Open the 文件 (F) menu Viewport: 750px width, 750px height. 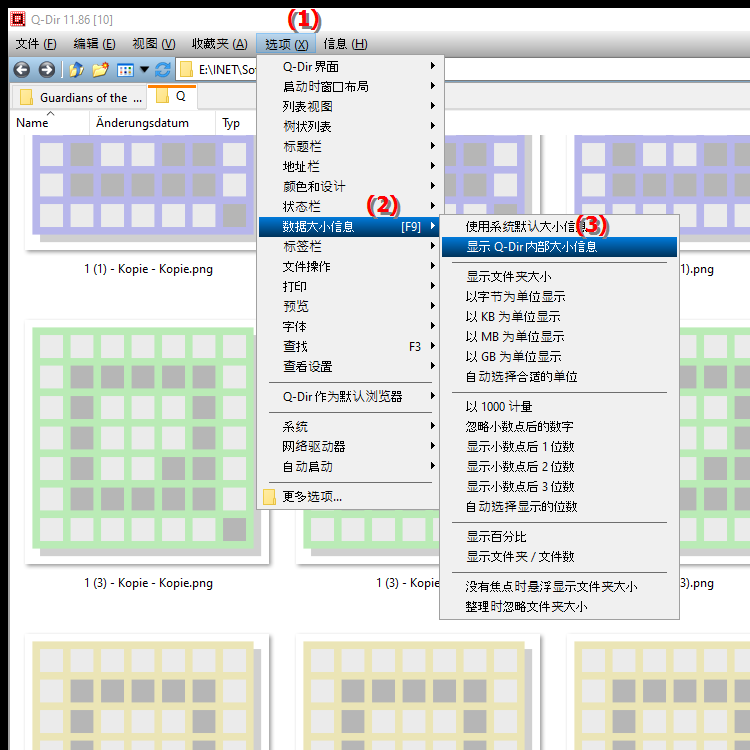pyautogui.click(x=36, y=44)
